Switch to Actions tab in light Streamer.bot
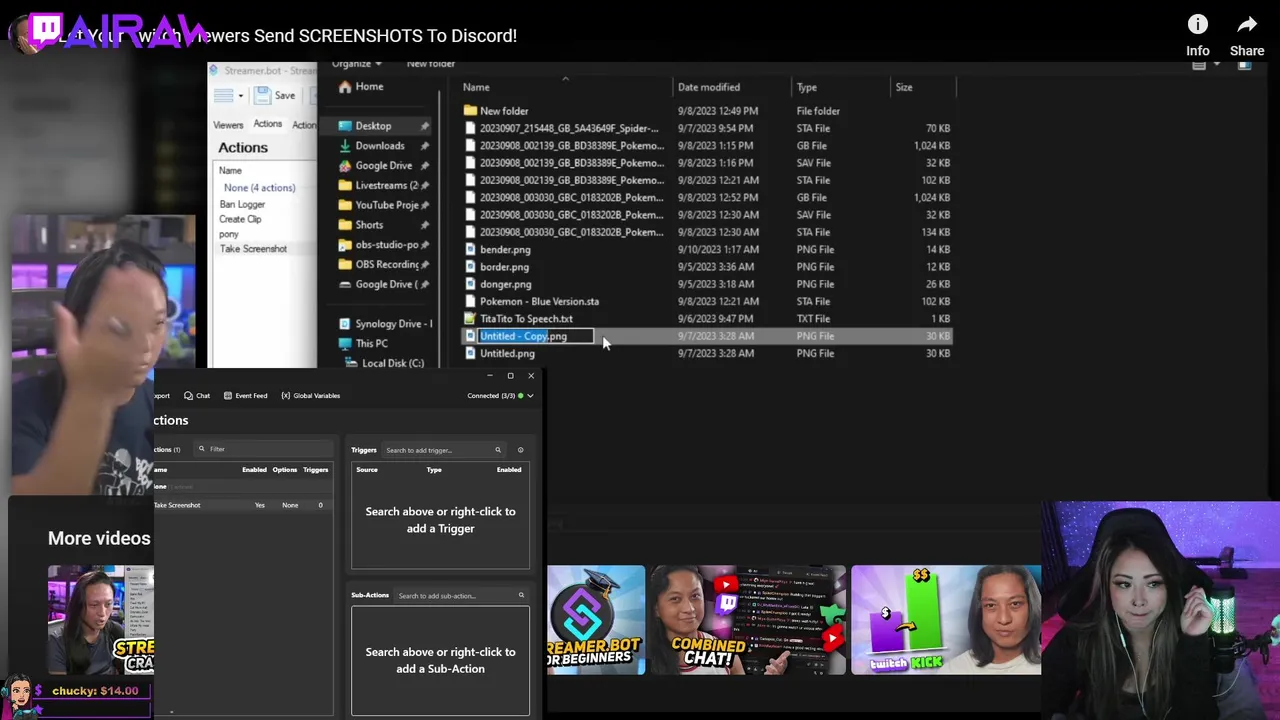 pos(267,124)
